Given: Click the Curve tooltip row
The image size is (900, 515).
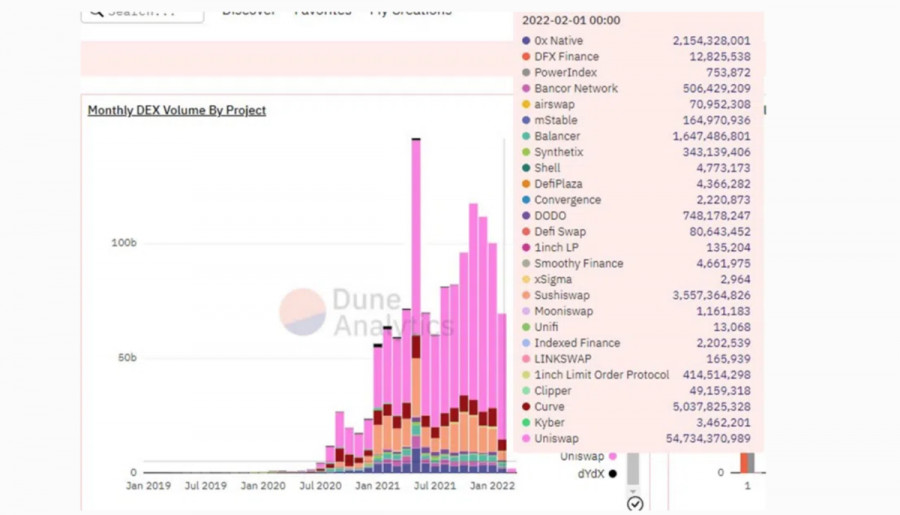Looking at the screenshot, I should (x=636, y=406).
